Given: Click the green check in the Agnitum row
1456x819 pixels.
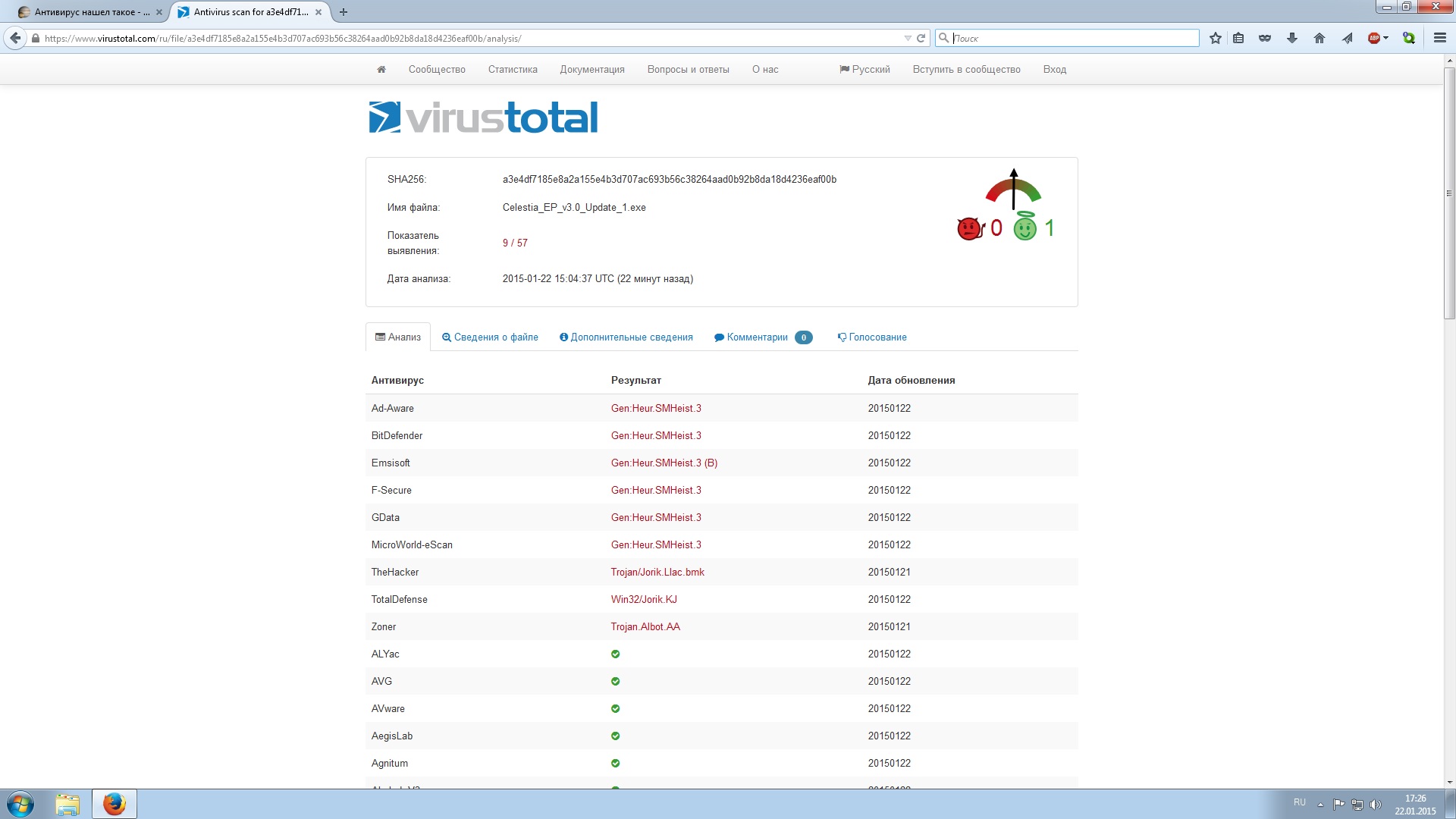Looking at the screenshot, I should pos(616,763).
